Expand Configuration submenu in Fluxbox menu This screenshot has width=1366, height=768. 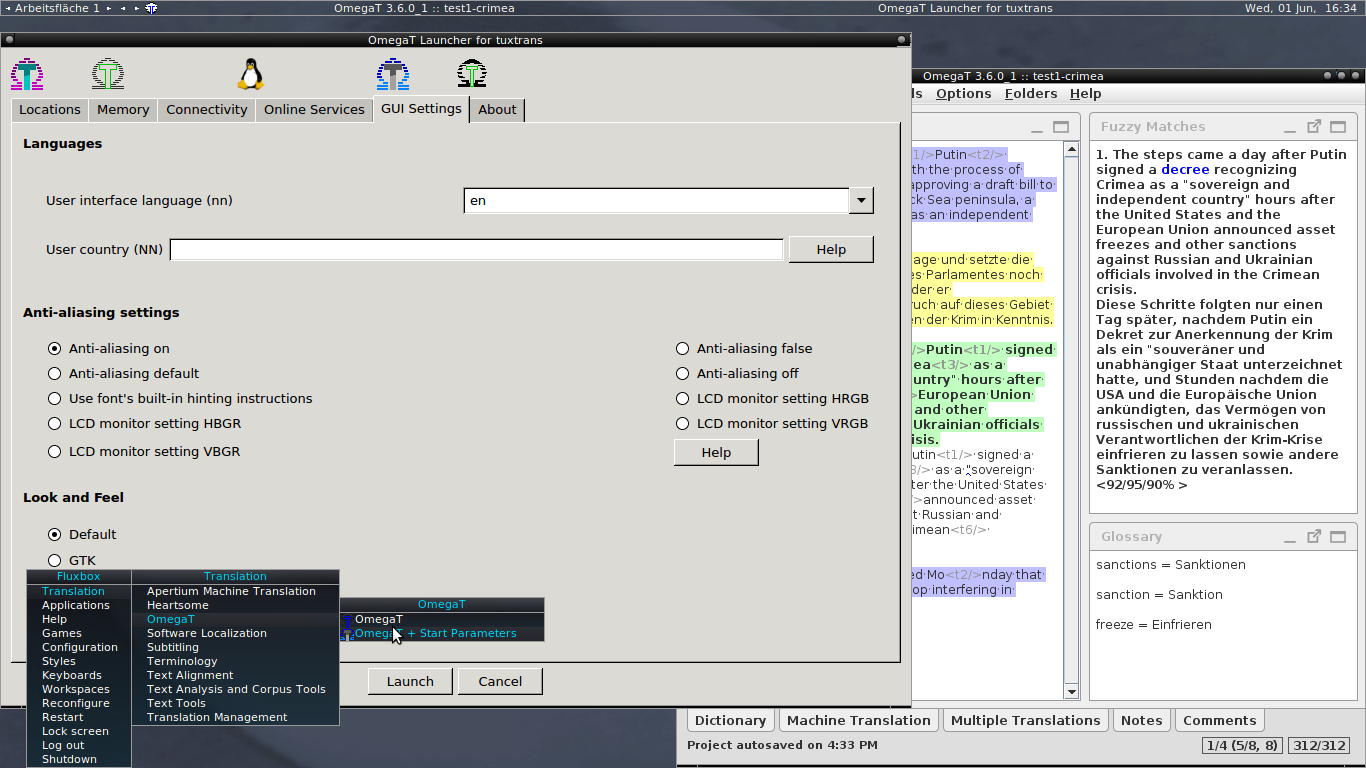(x=79, y=647)
